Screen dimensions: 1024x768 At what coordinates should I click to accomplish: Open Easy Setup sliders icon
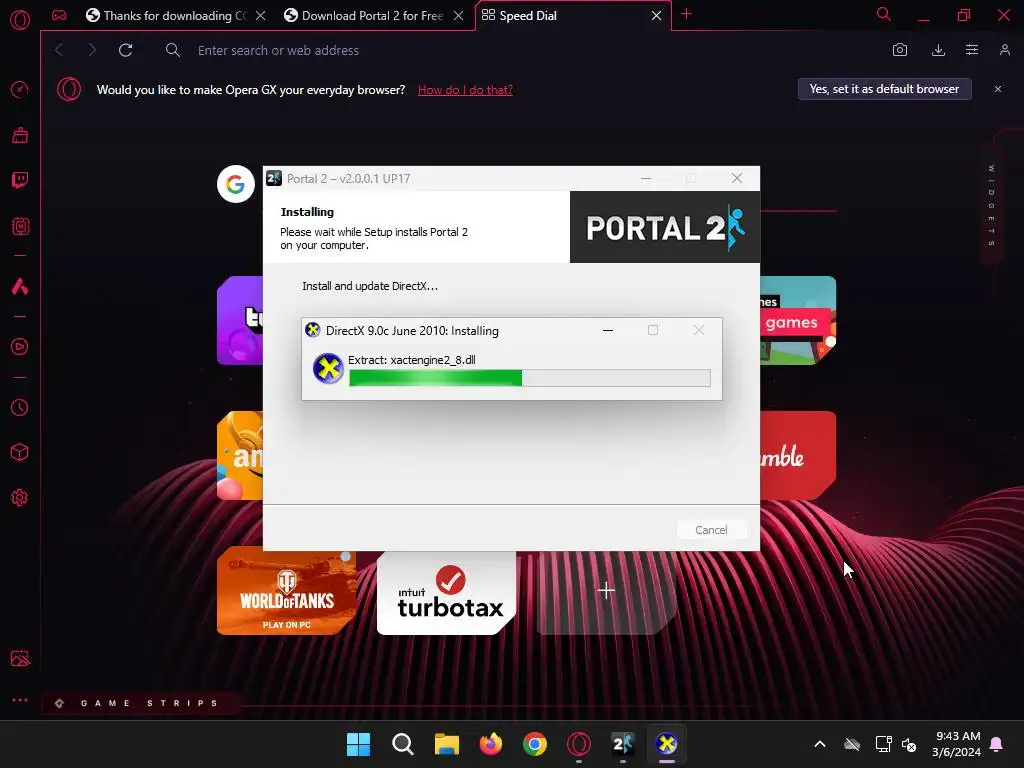tap(972, 50)
